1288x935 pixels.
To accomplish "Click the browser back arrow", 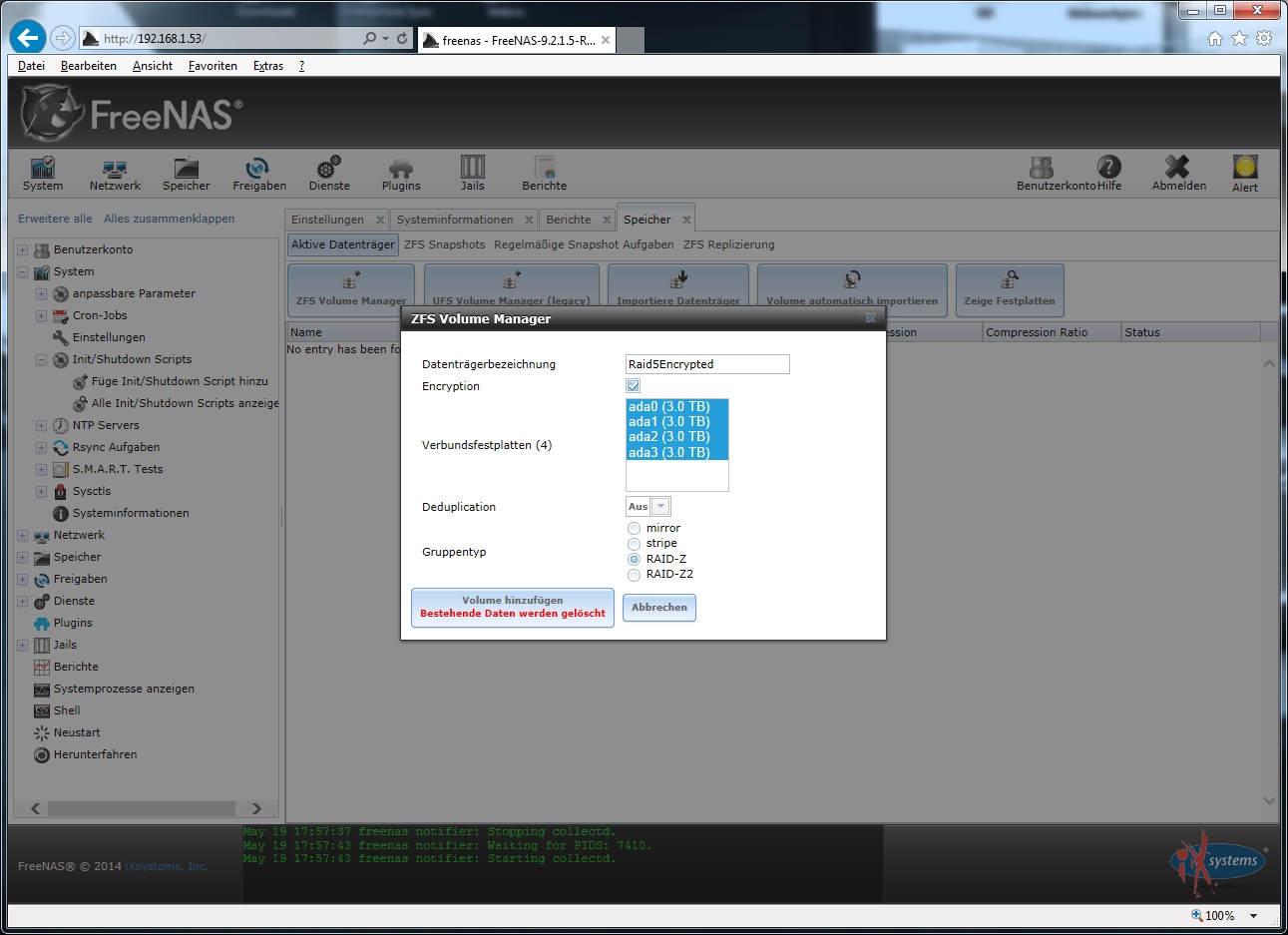I will [x=28, y=38].
